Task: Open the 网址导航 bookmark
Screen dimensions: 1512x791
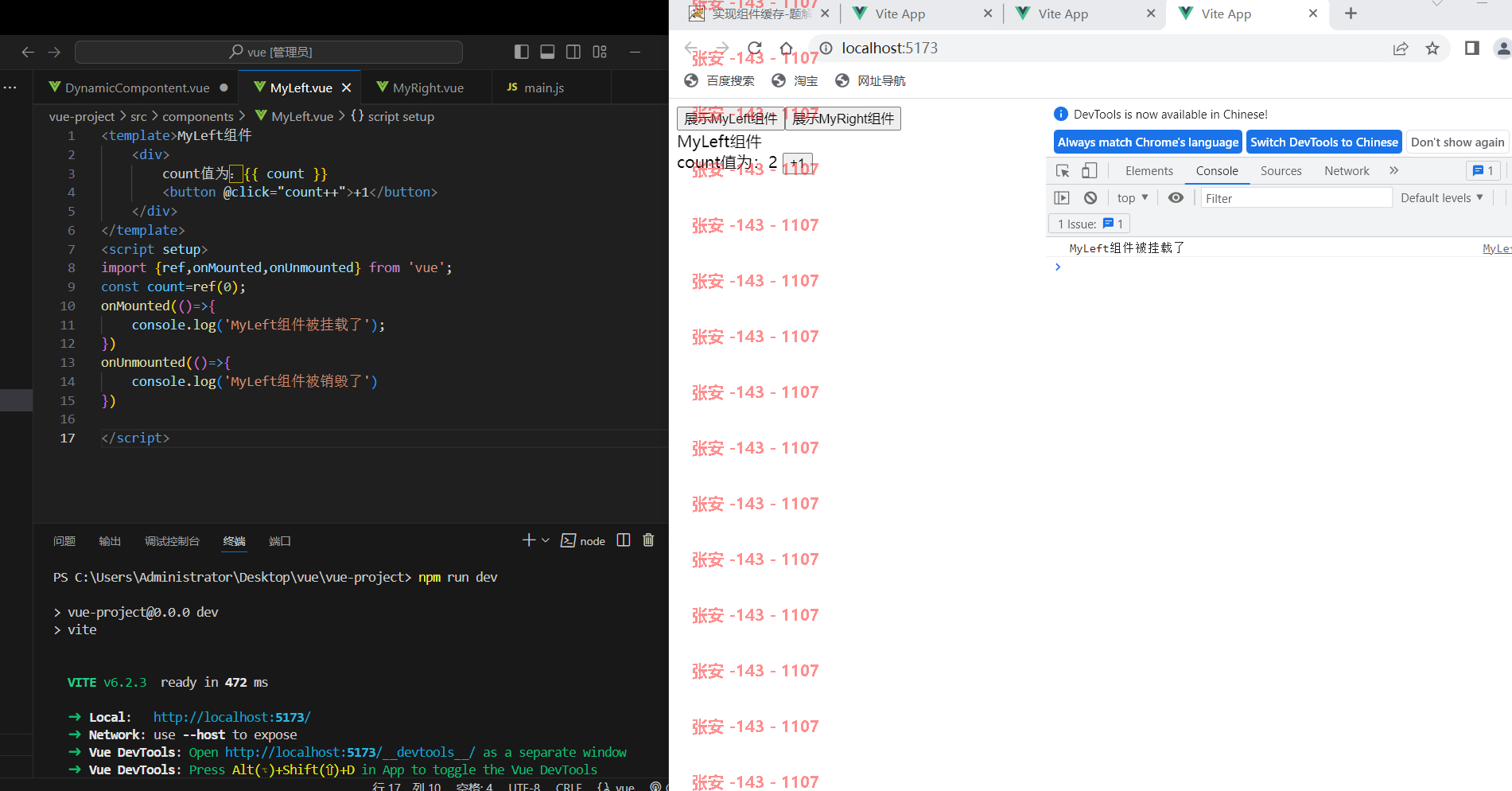Action: click(870, 80)
